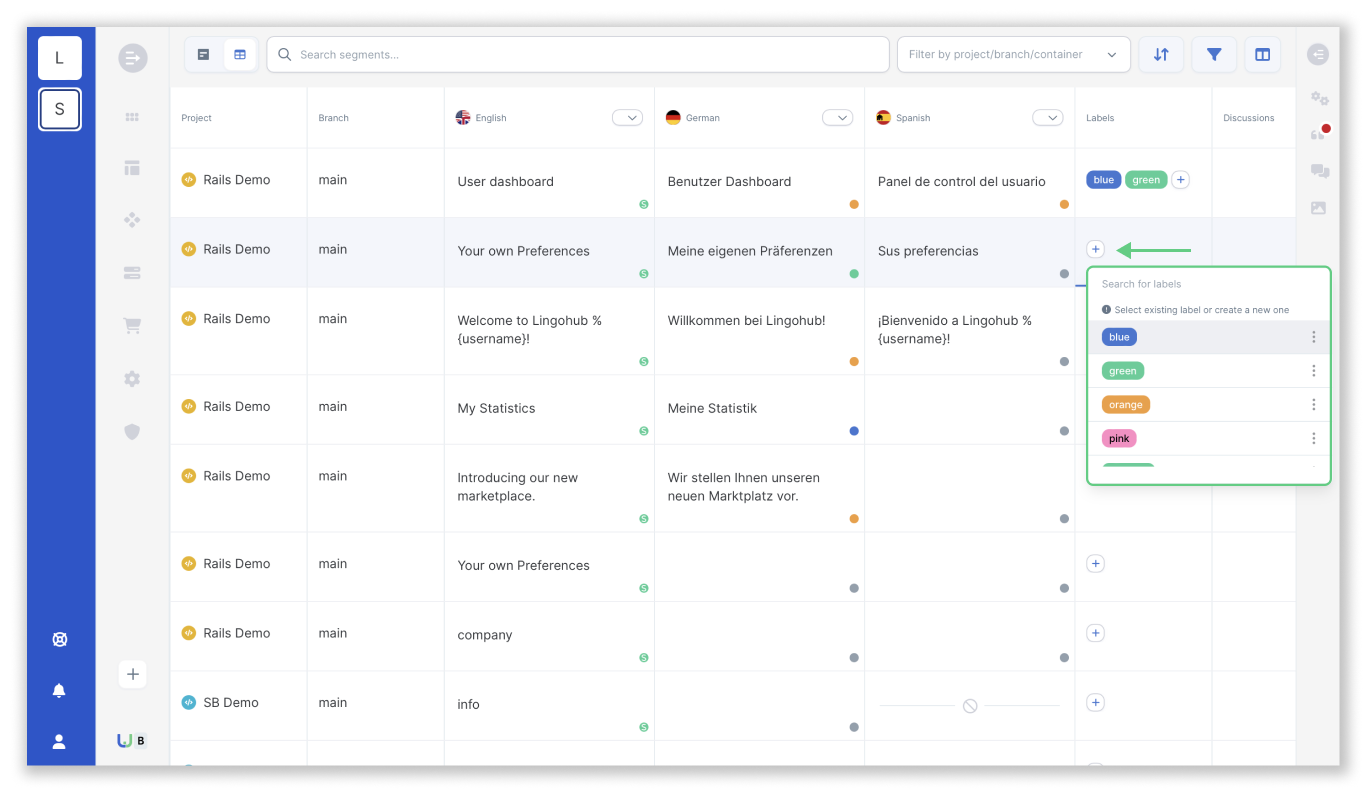Select the S workspace tile
The height and width of the screenshot is (792, 1367).
(59, 109)
